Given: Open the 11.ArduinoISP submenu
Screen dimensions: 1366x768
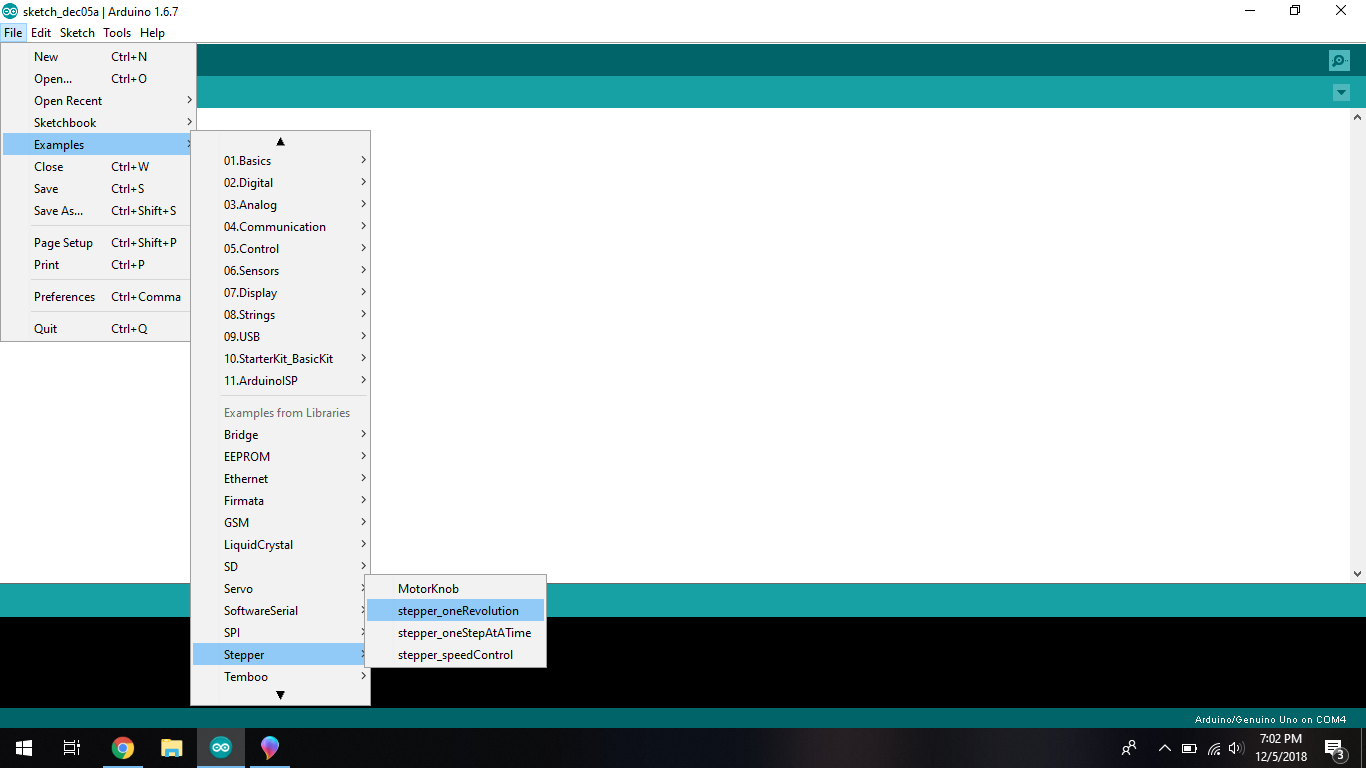Looking at the screenshot, I should coord(280,381).
